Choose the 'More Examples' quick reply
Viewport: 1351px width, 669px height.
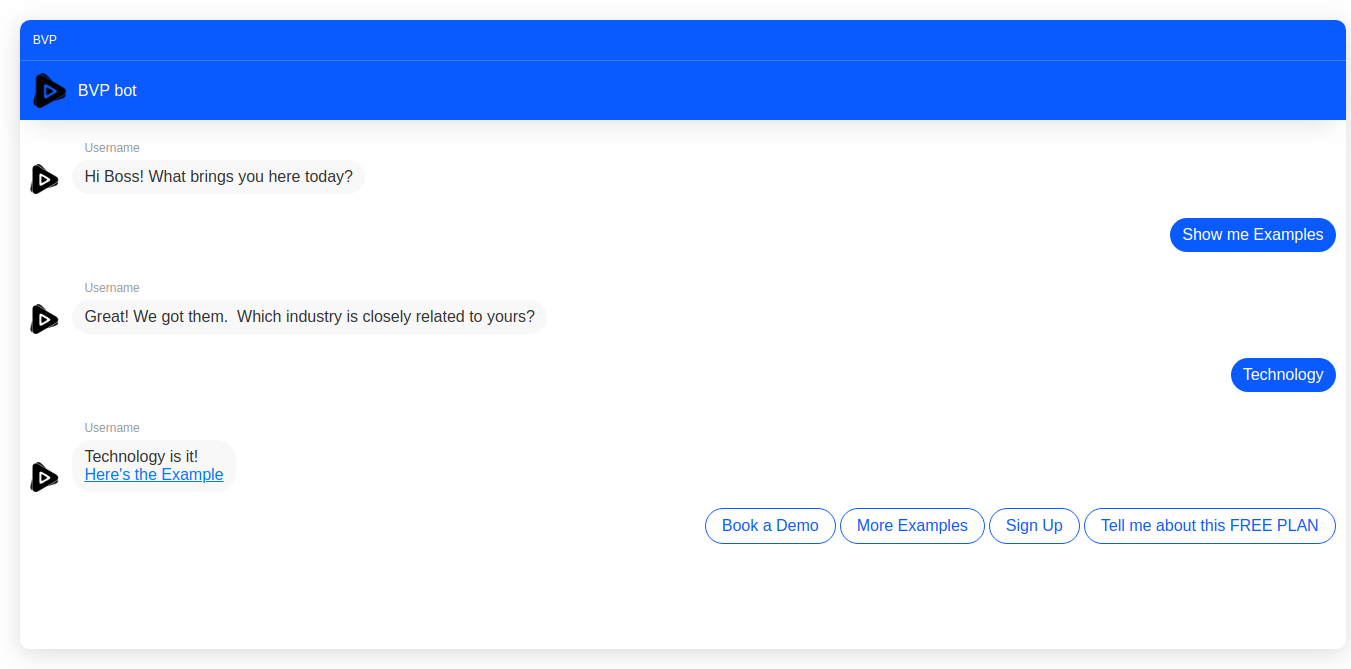(x=912, y=526)
